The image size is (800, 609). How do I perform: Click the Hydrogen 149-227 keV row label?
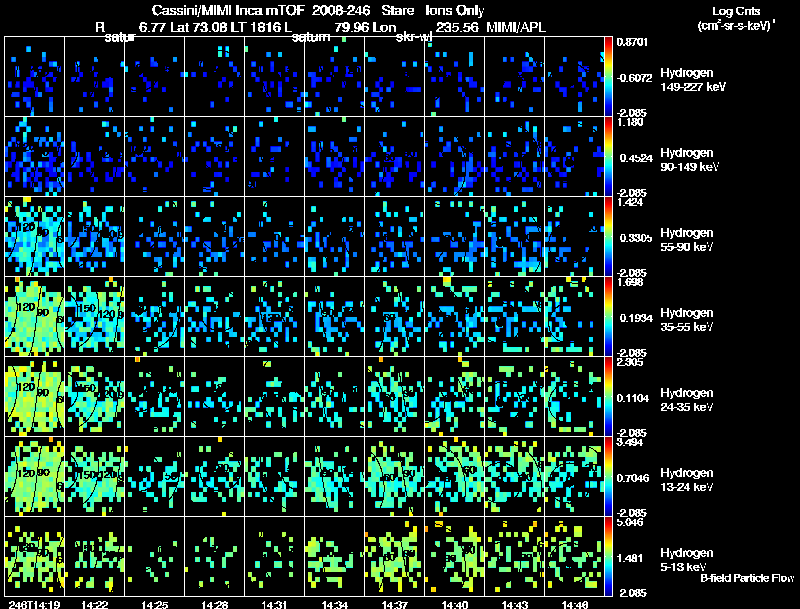point(692,80)
